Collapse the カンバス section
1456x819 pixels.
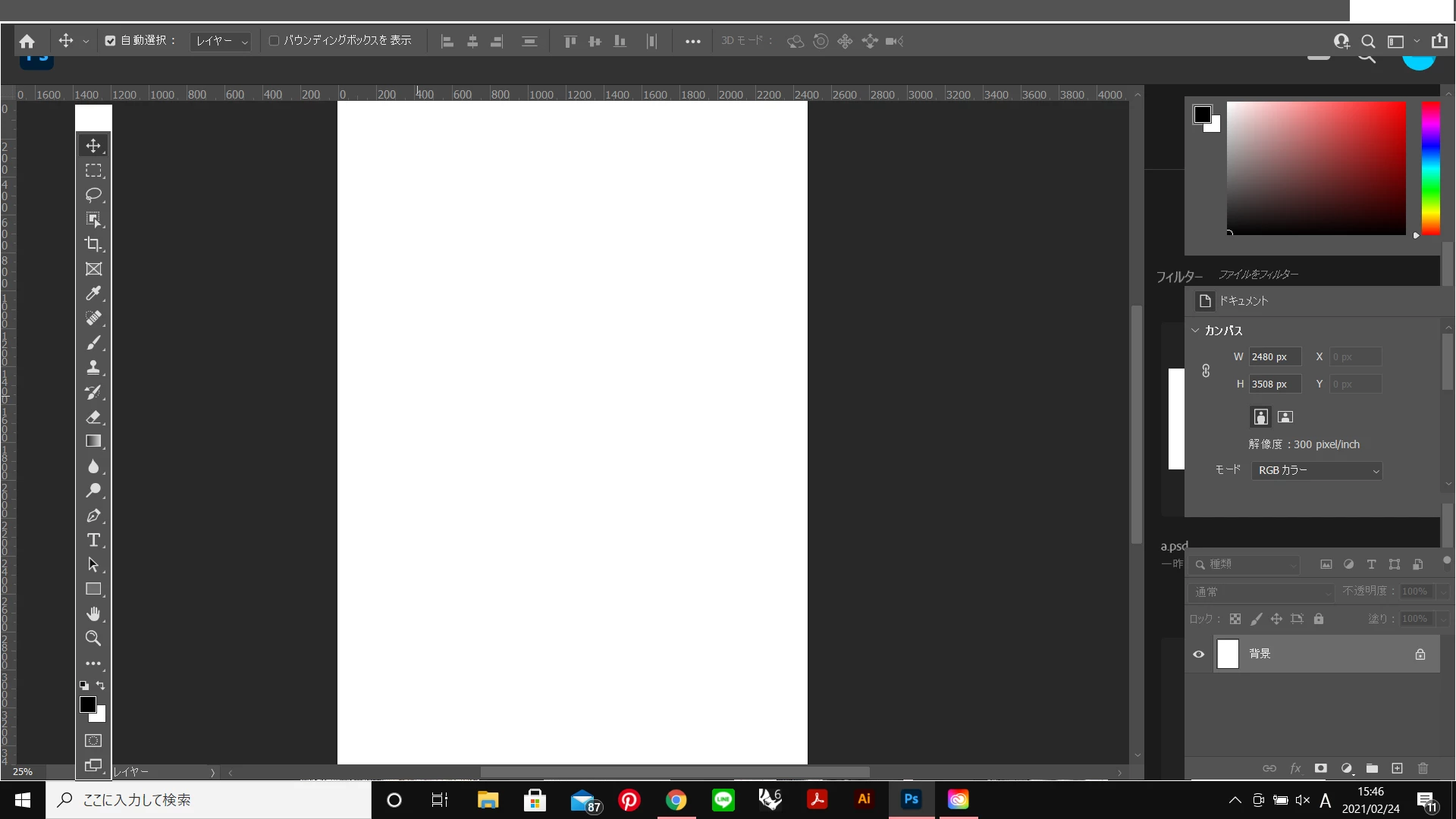[1195, 331]
